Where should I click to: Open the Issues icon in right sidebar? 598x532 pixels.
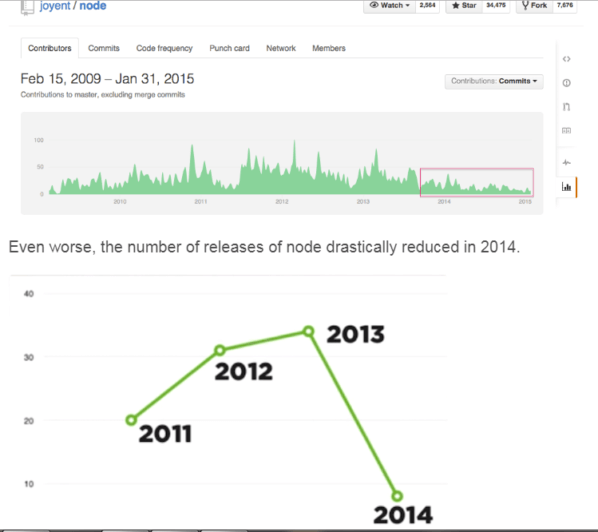(x=566, y=83)
